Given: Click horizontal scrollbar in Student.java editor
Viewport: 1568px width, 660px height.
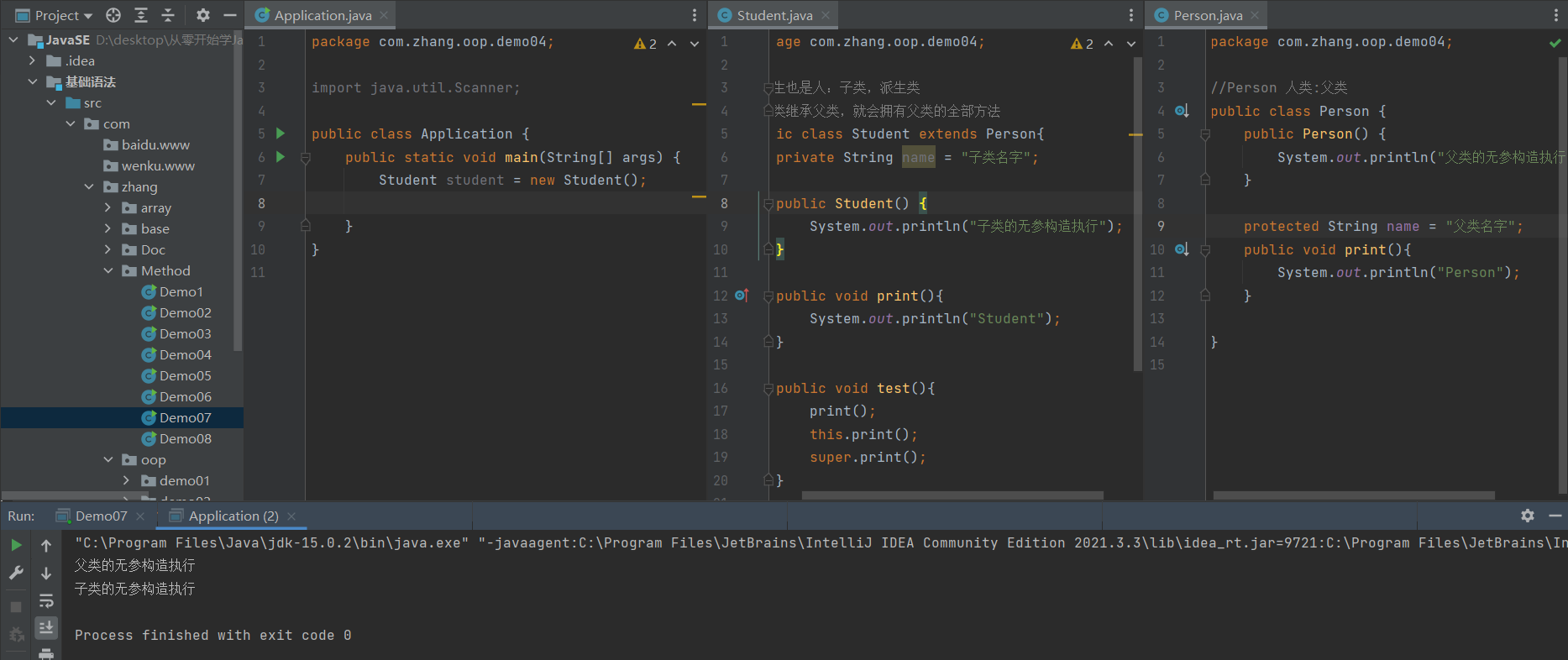Looking at the screenshot, I should point(952,495).
